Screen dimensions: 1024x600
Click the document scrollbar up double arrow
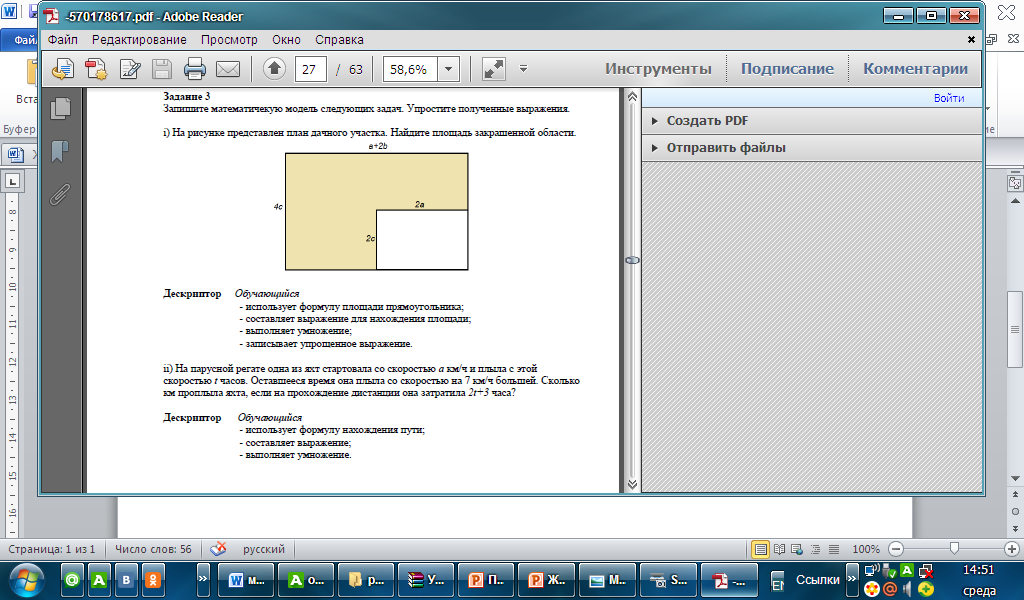tap(632, 97)
